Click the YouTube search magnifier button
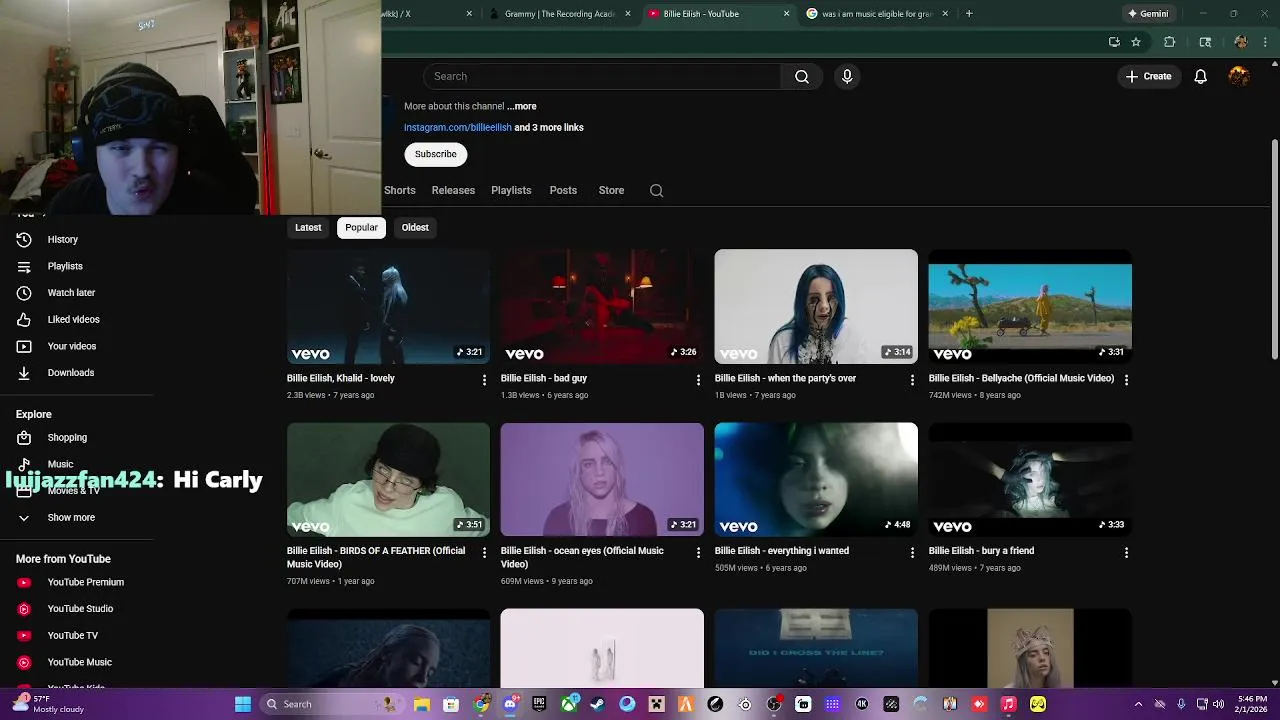This screenshot has height=720, width=1280. (x=801, y=76)
